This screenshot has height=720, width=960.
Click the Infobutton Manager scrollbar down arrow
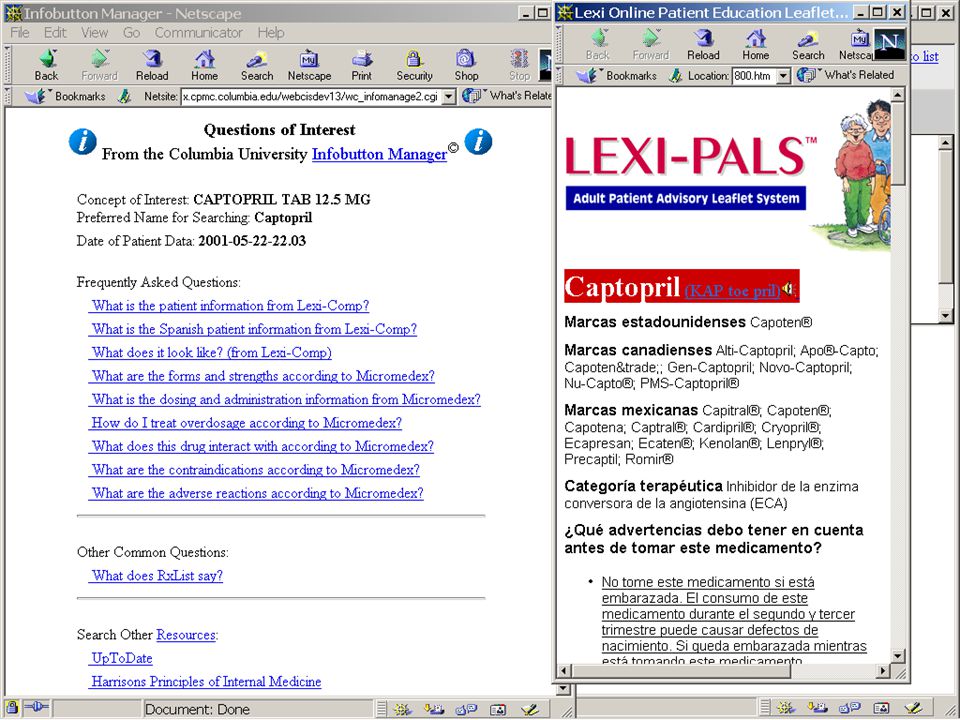click(563, 689)
